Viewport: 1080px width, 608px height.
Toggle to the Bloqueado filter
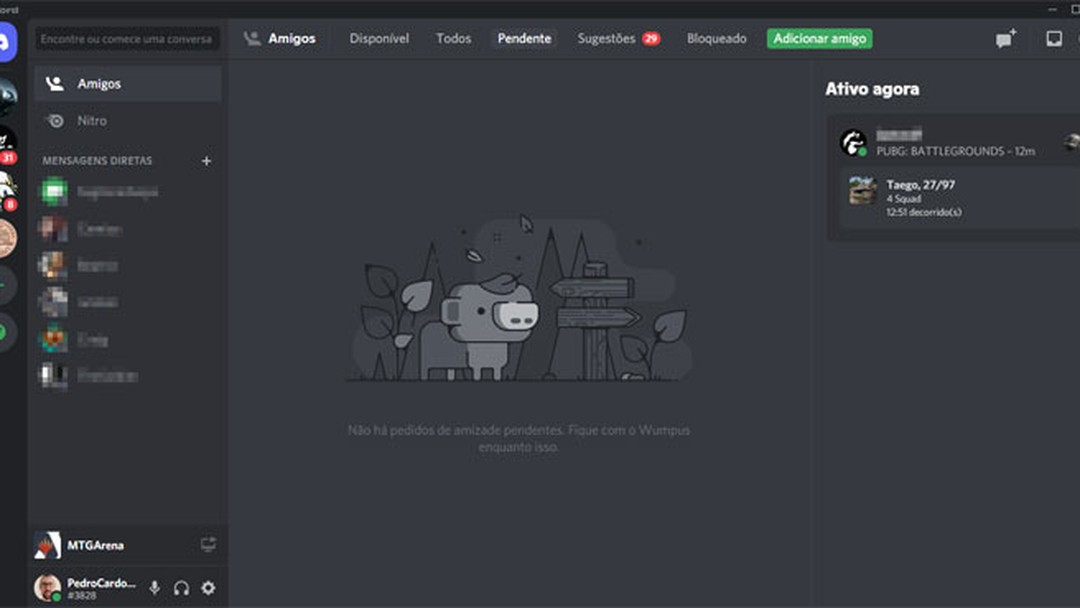pos(716,38)
